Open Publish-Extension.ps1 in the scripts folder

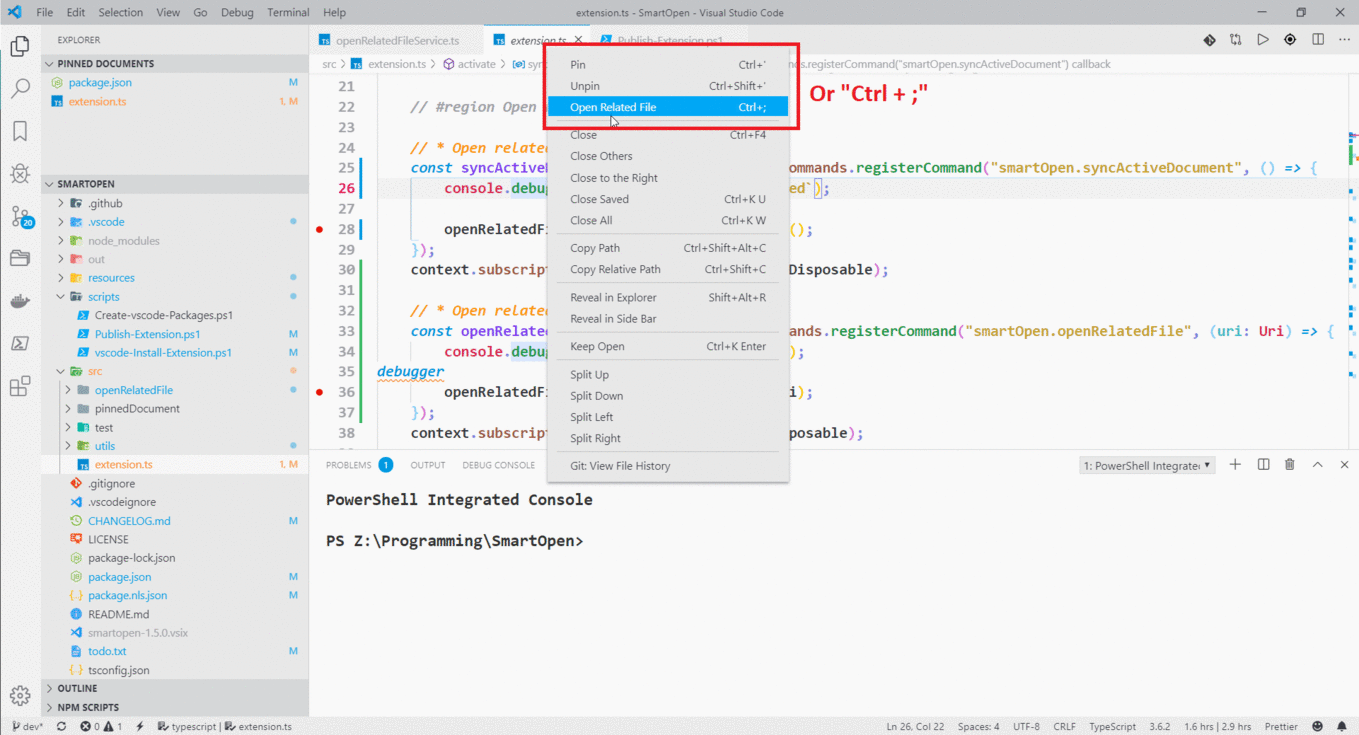(175, 334)
